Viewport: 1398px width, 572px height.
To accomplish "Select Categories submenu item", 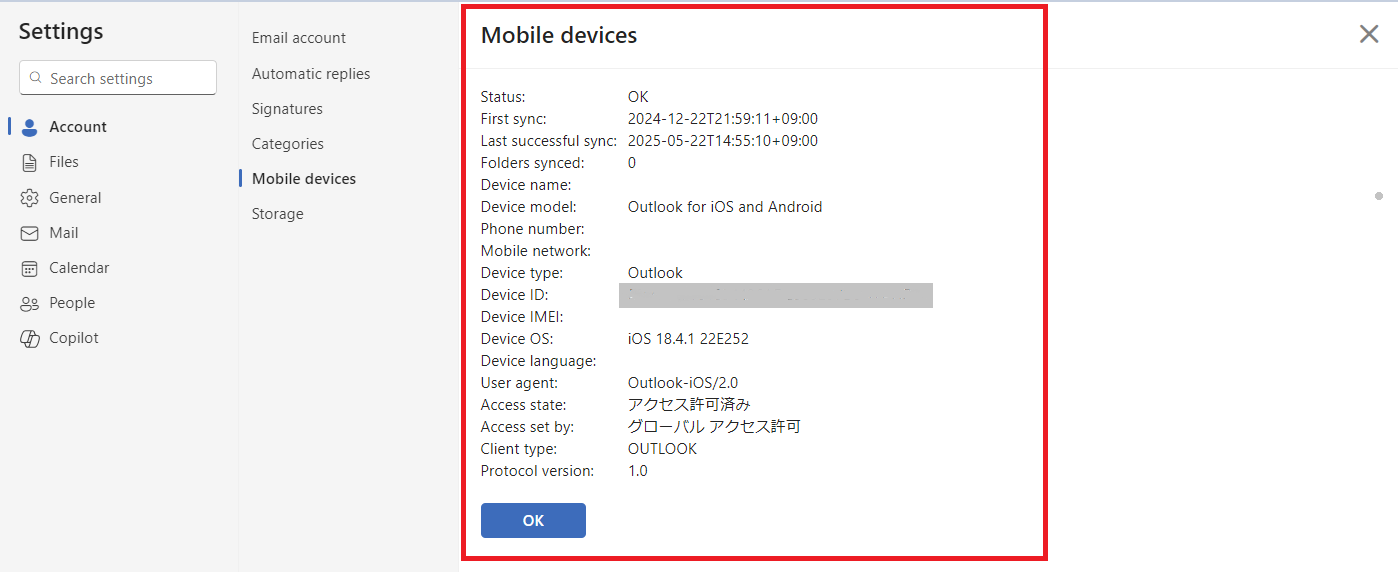I will tap(288, 144).
